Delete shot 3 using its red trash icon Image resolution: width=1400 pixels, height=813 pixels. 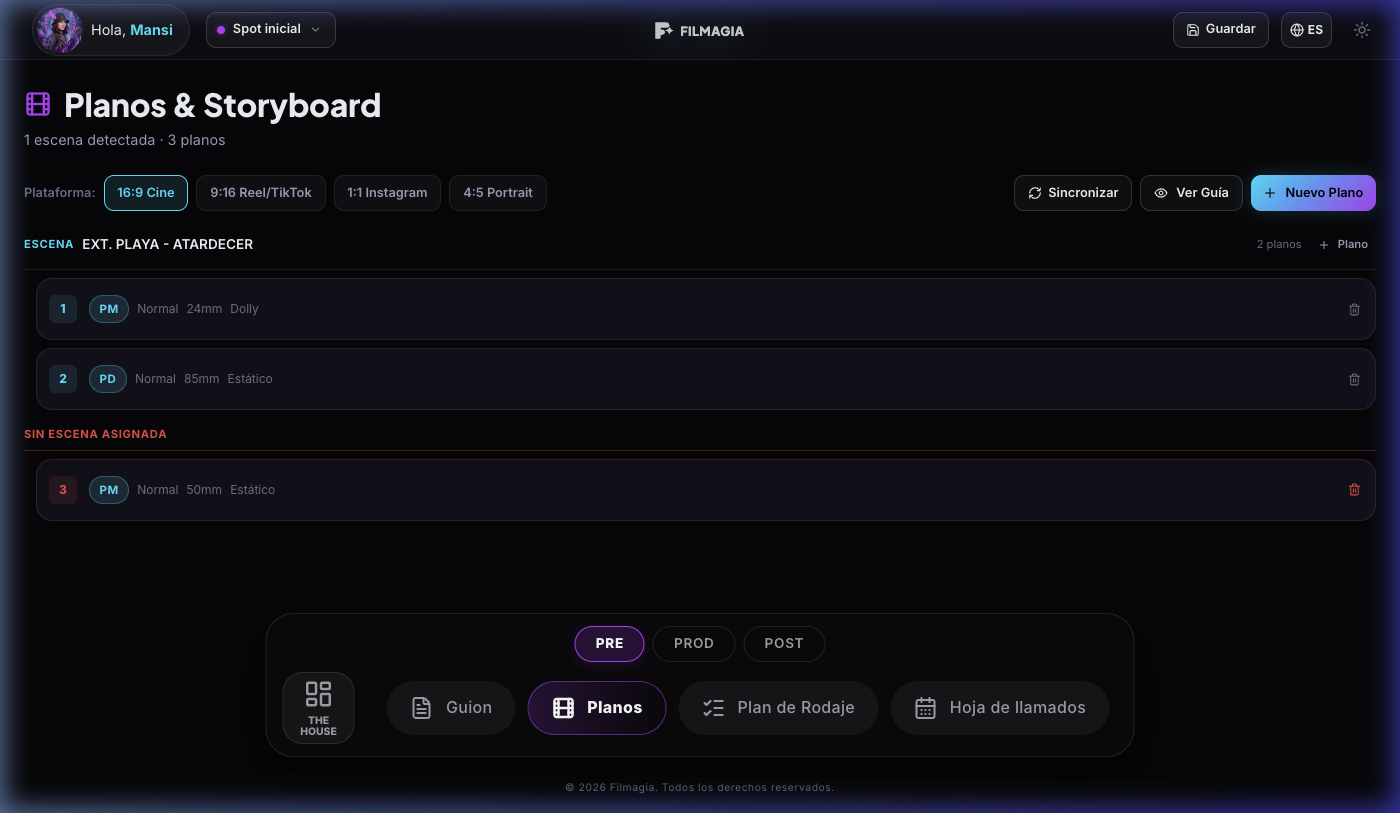(x=1354, y=489)
